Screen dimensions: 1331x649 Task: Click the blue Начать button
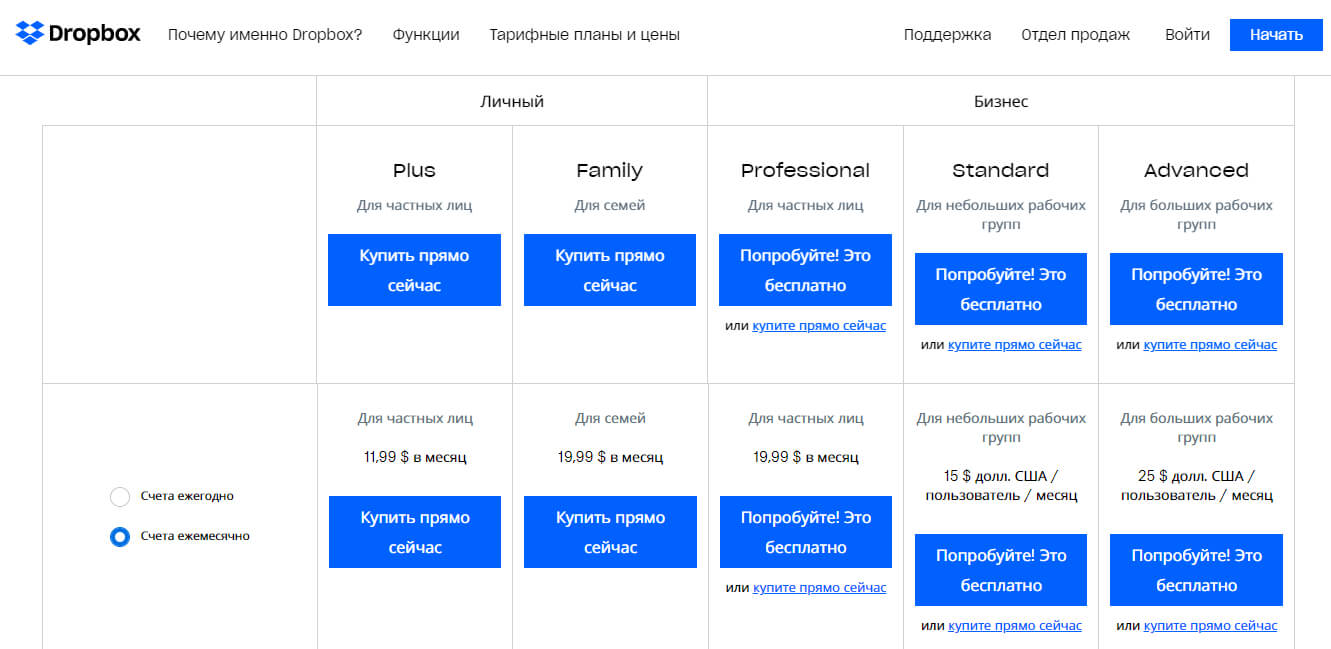[1276, 34]
